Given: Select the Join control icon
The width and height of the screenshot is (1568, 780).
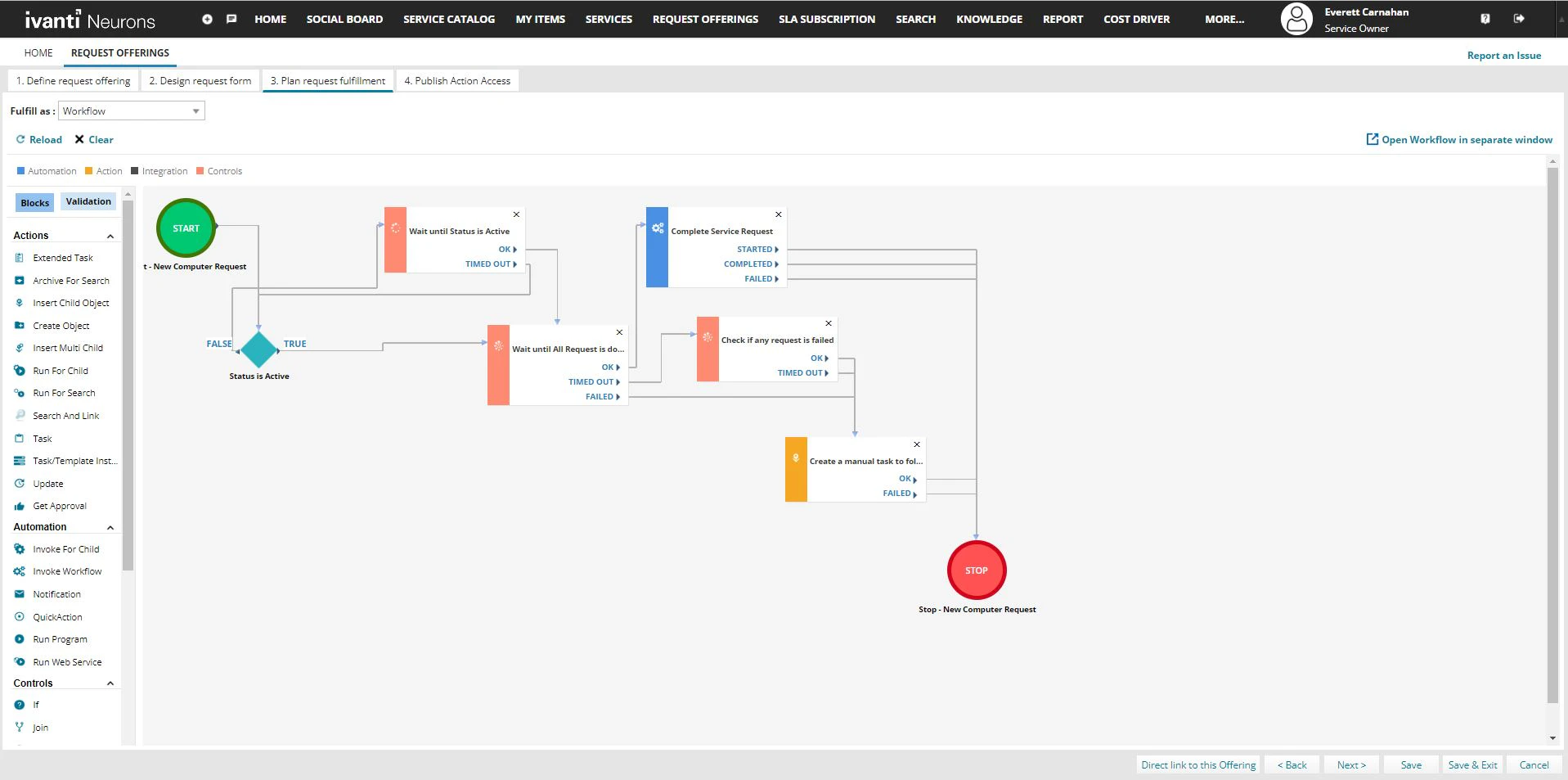Looking at the screenshot, I should tap(19, 728).
